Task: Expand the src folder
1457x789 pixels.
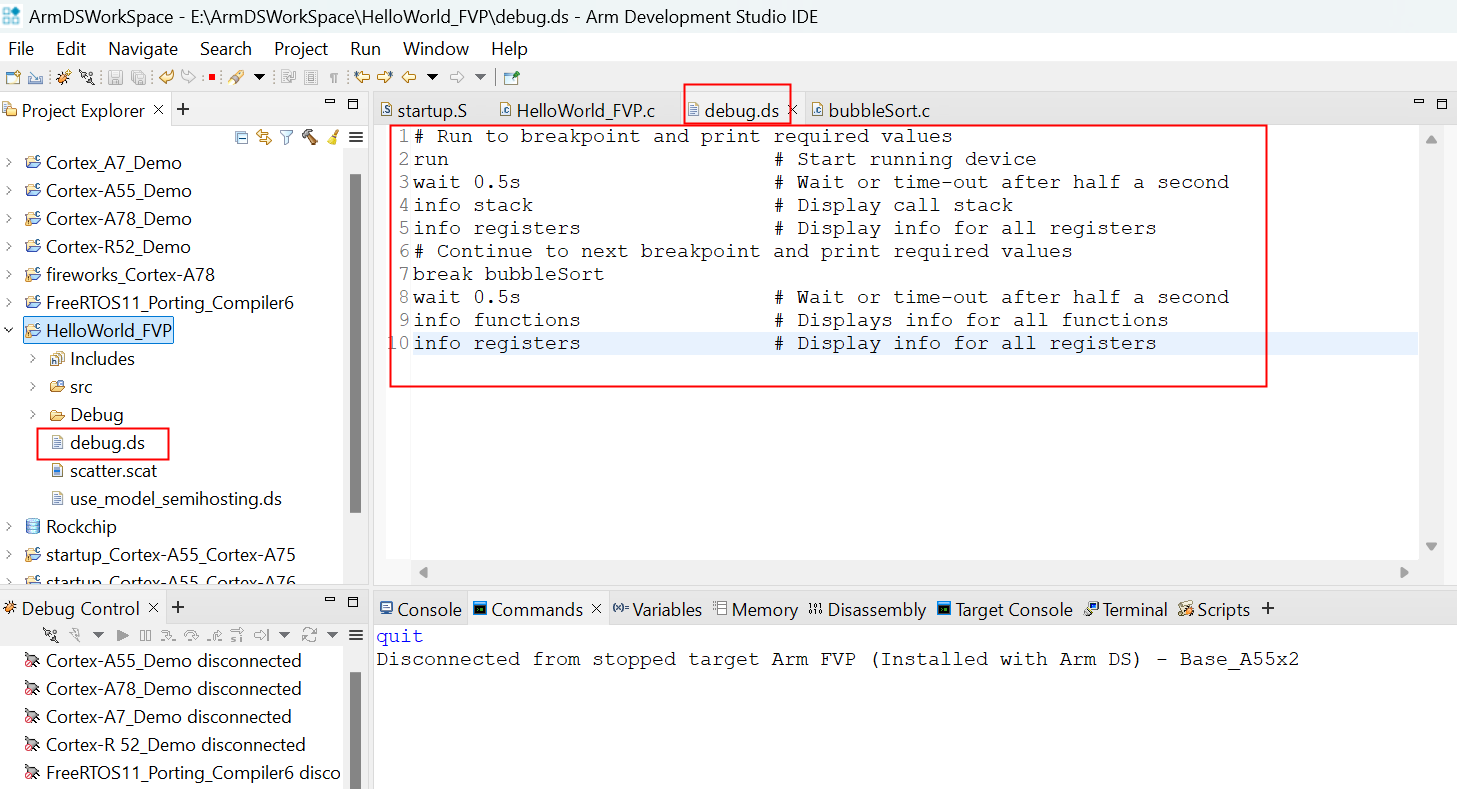Action: pos(32,387)
